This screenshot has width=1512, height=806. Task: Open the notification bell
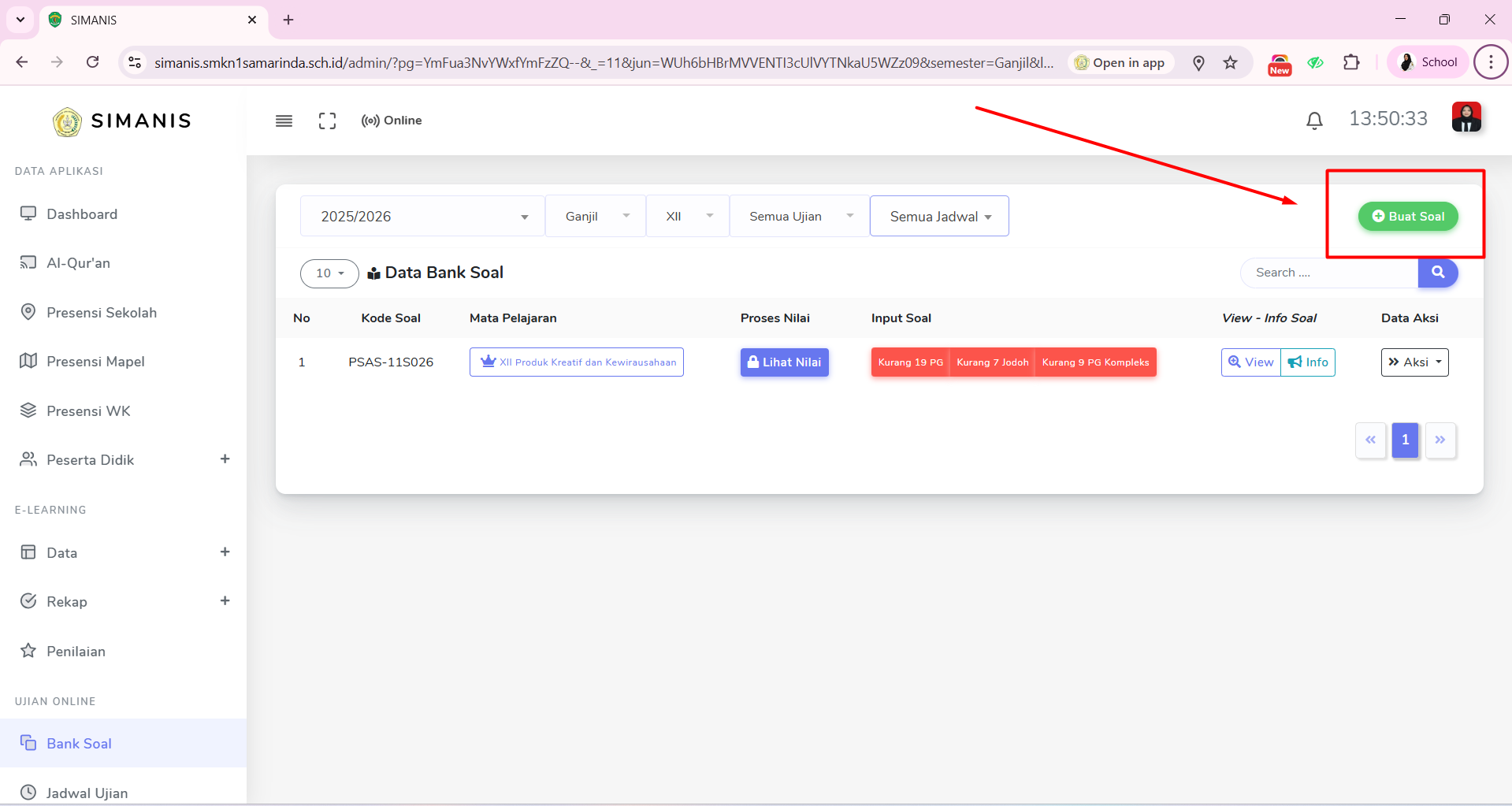click(x=1313, y=121)
